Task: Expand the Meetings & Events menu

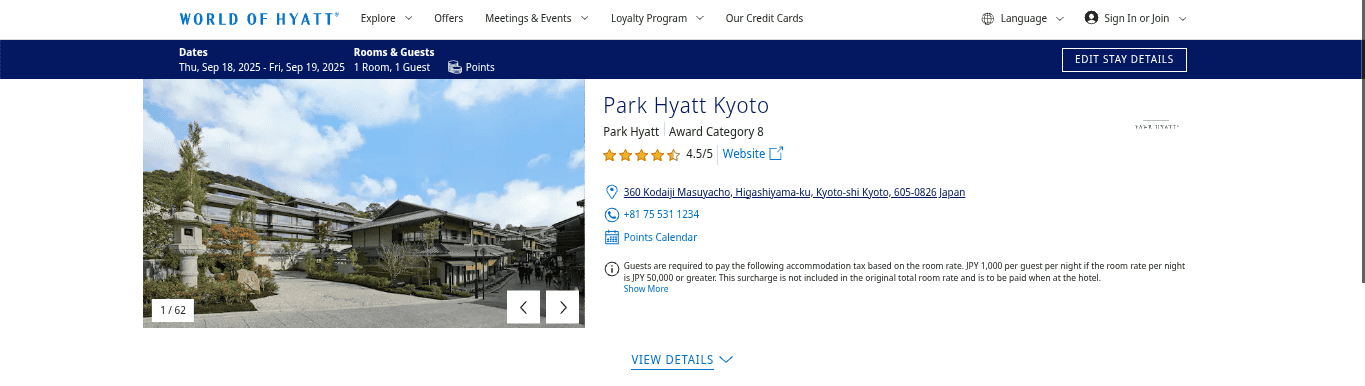Action: pos(537,18)
